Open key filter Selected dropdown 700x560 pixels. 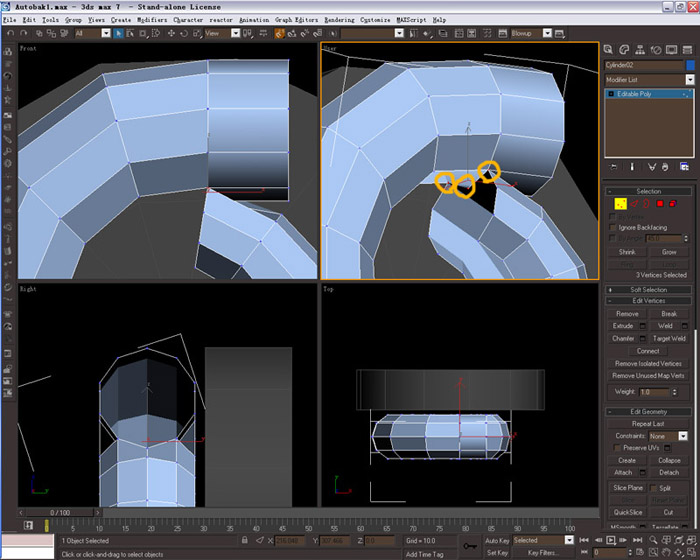[x=543, y=540]
